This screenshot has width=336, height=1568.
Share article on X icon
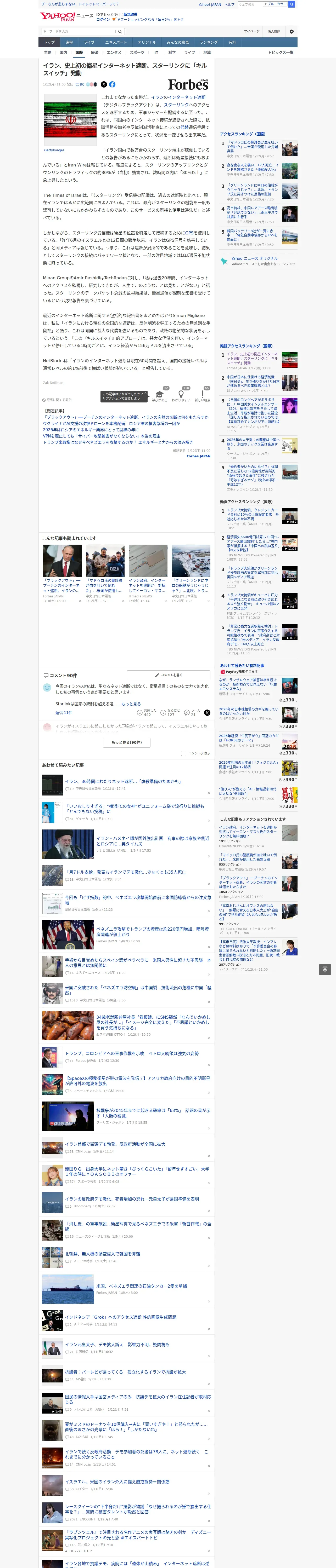104,85
